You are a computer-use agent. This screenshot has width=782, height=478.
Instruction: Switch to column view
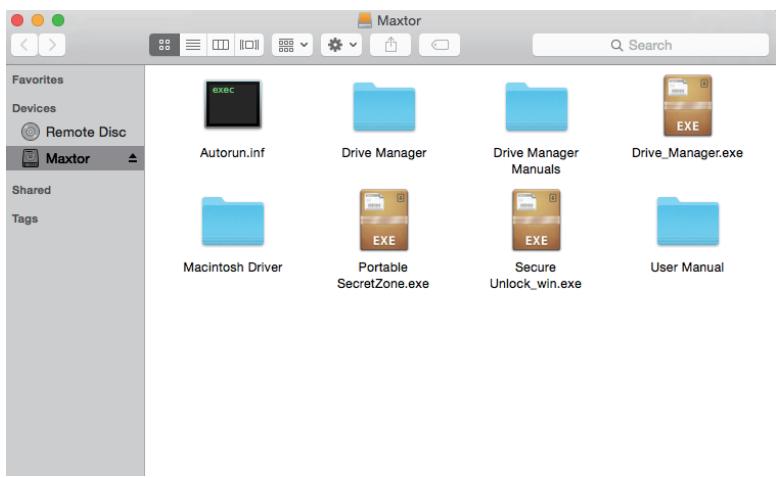[220, 45]
